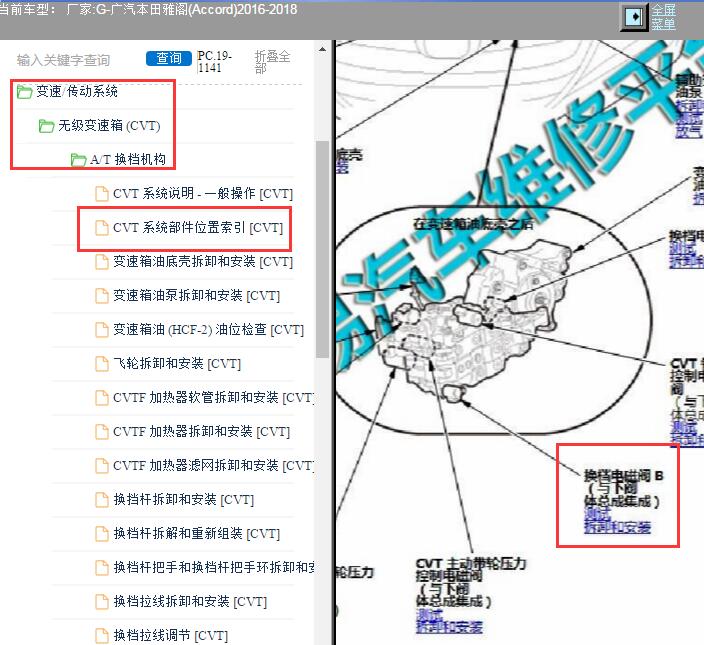
Task: Click file icon beside CVTF 加热器拆卸和安装
Action: (x=102, y=432)
